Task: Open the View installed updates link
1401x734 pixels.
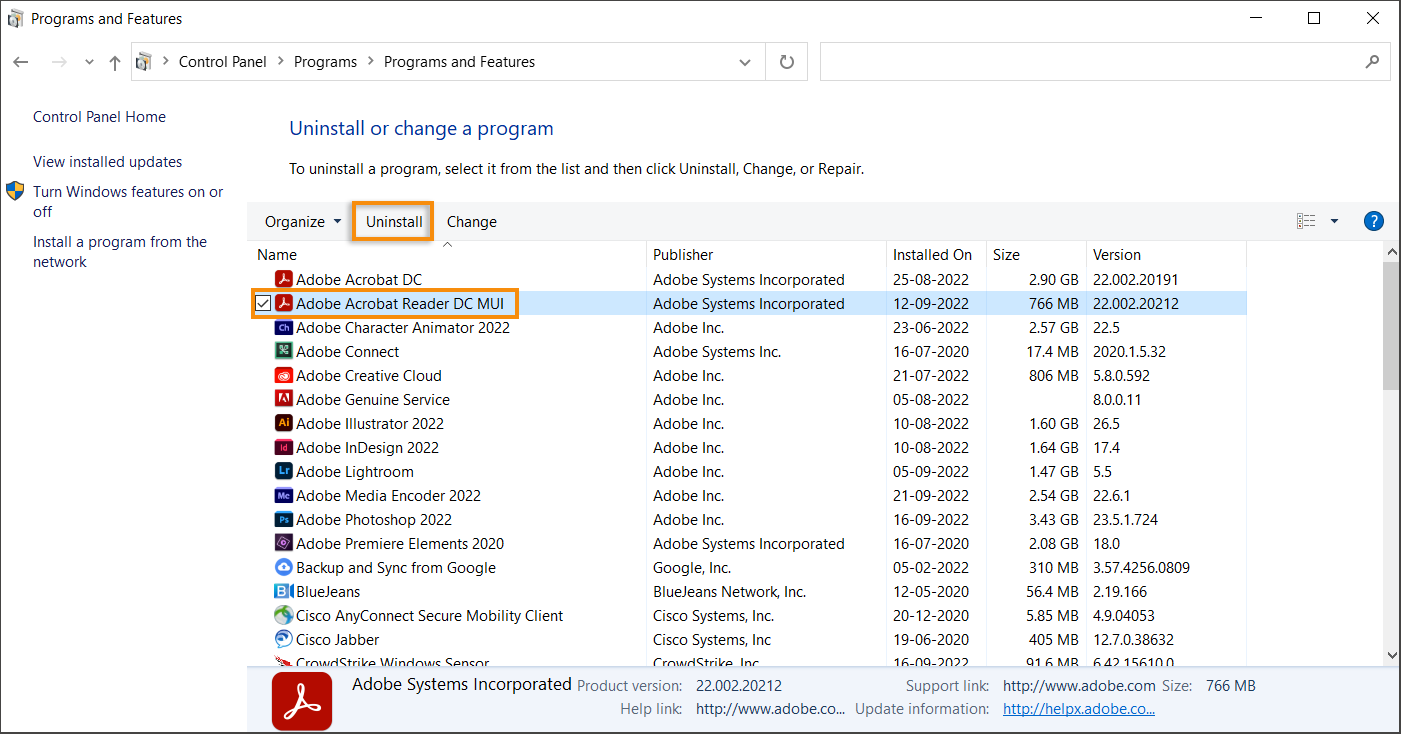Action: pyautogui.click(x=107, y=161)
